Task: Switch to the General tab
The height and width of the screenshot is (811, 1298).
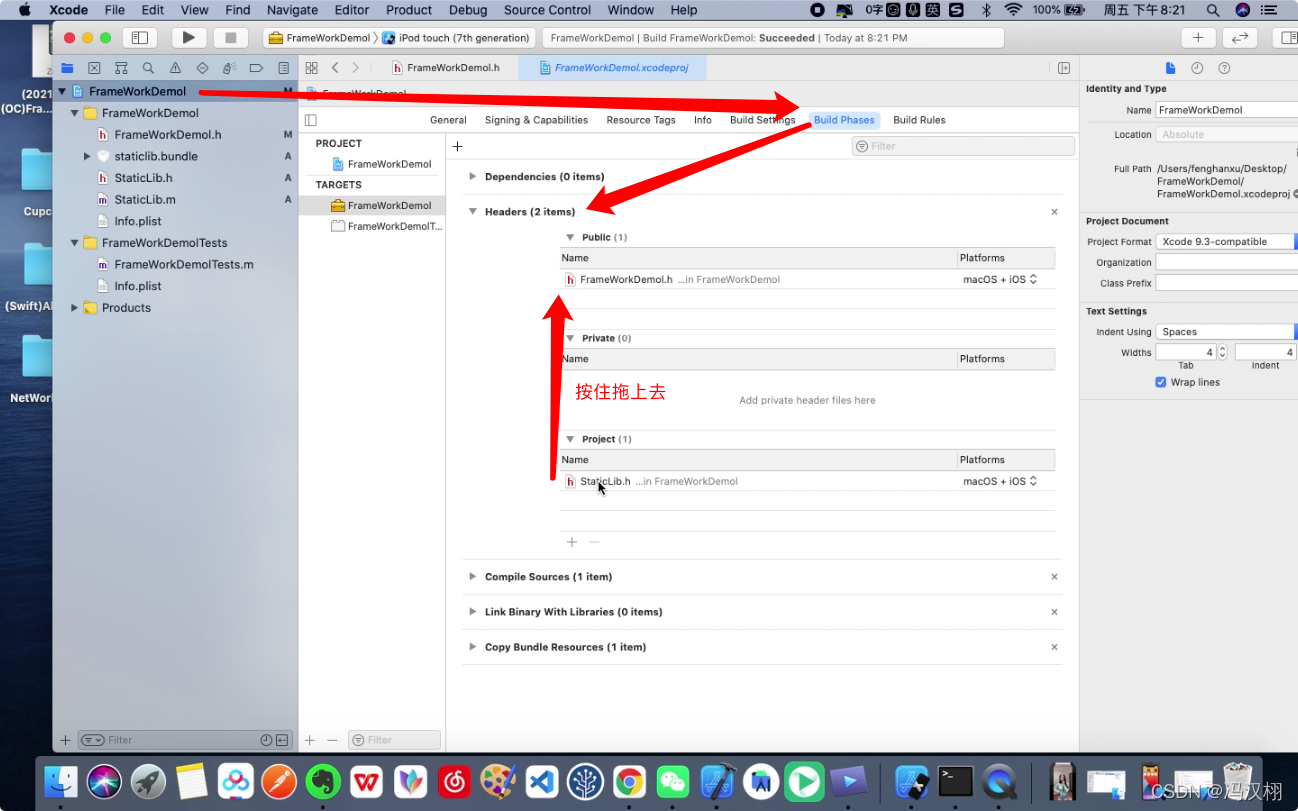Action: point(448,120)
